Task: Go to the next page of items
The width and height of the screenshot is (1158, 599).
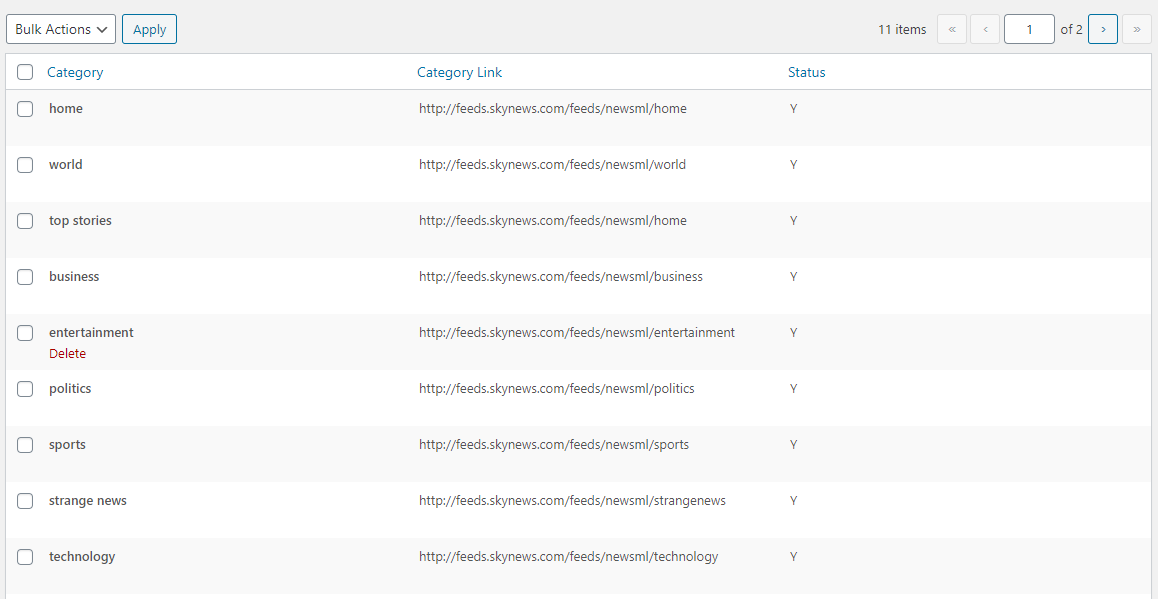Action: [x=1102, y=29]
